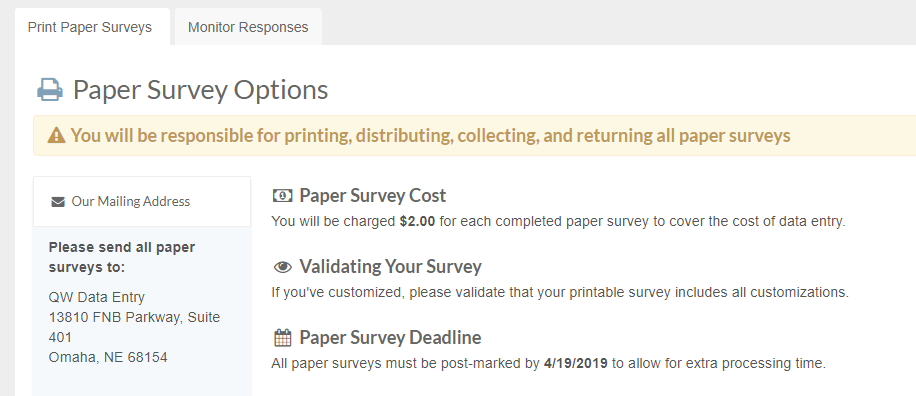The image size is (916, 396).
Task: Click the envelope icon next to Our Mailing Address
Action: [58, 202]
